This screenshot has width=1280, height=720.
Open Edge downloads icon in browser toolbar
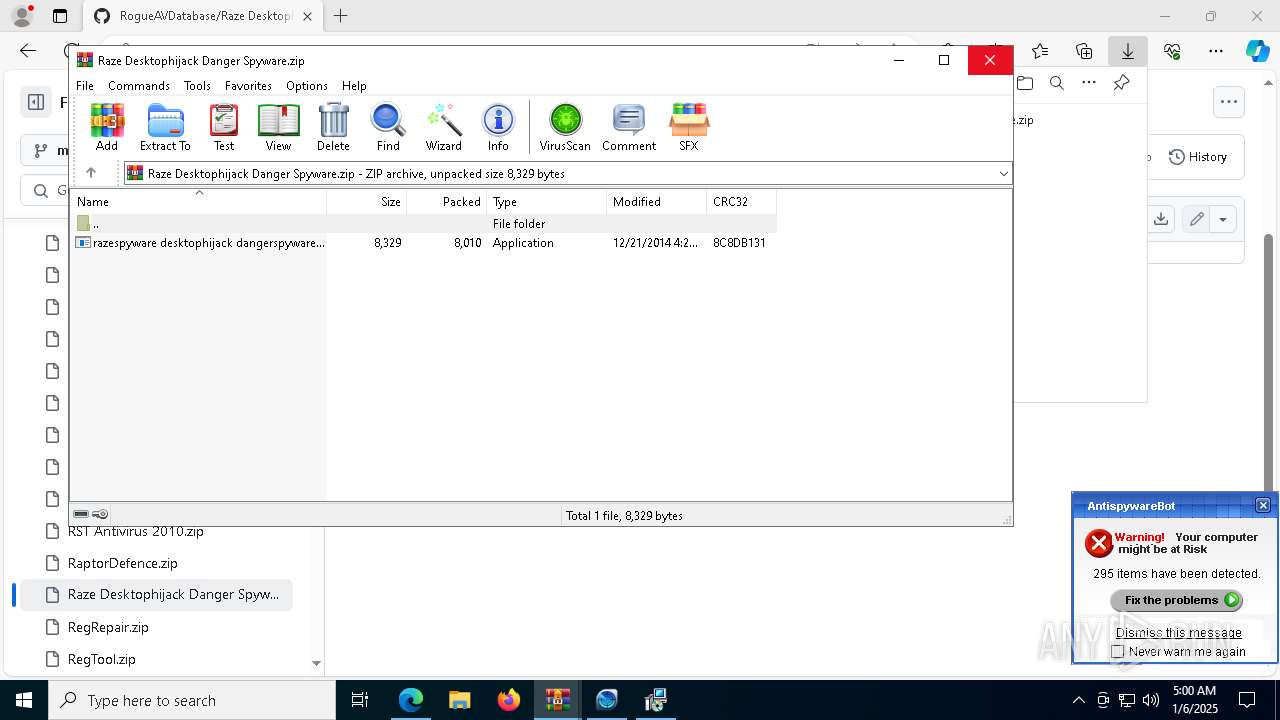(1127, 51)
